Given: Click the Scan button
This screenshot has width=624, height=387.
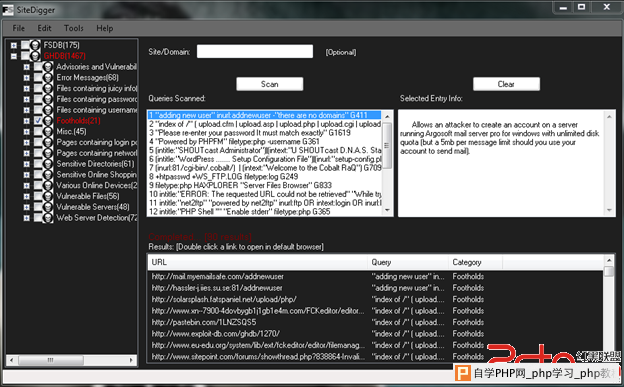Looking at the screenshot, I should (270, 84).
